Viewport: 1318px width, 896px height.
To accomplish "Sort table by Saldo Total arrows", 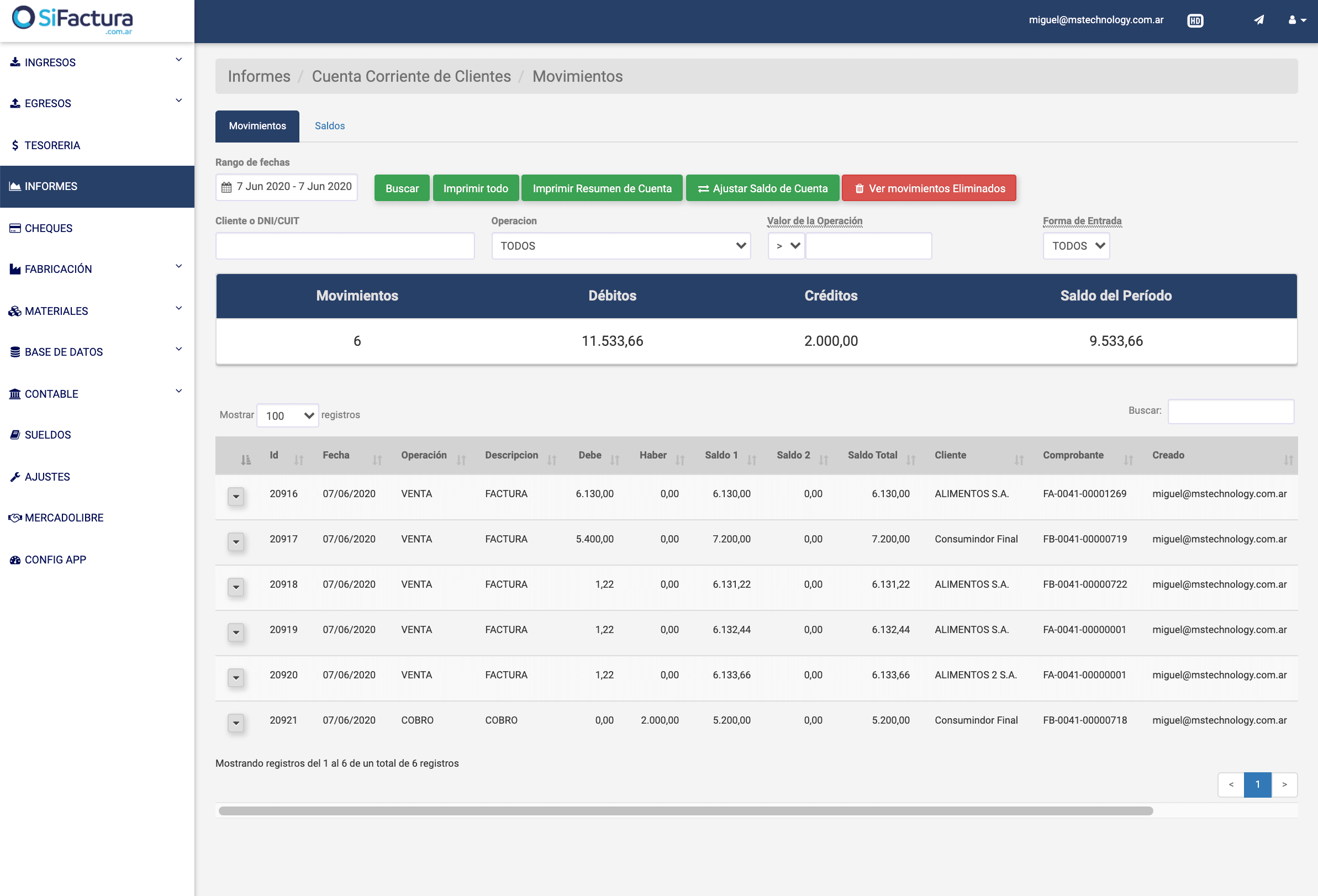I will click(911, 461).
